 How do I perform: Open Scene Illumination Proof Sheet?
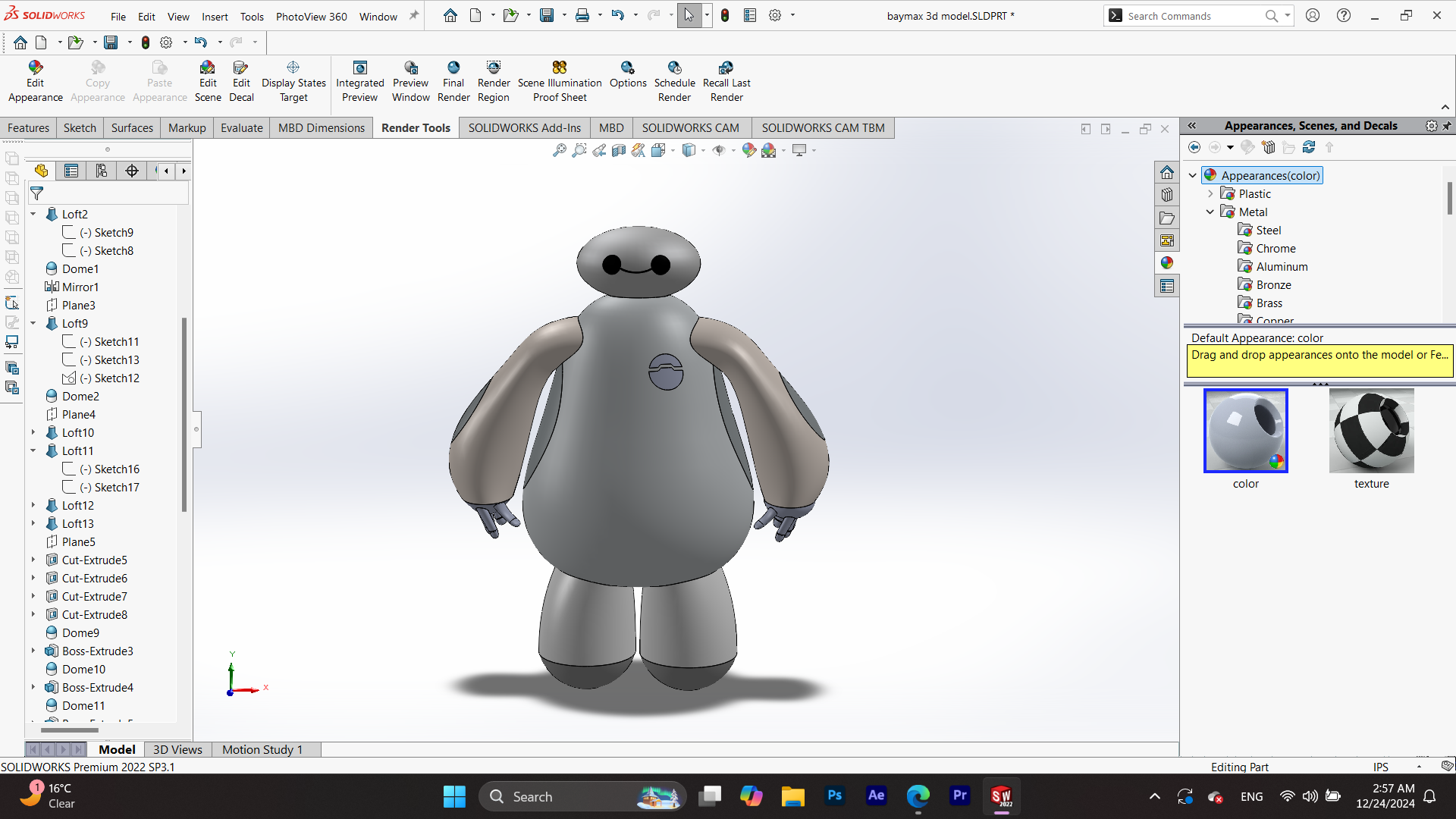[559, 80]
